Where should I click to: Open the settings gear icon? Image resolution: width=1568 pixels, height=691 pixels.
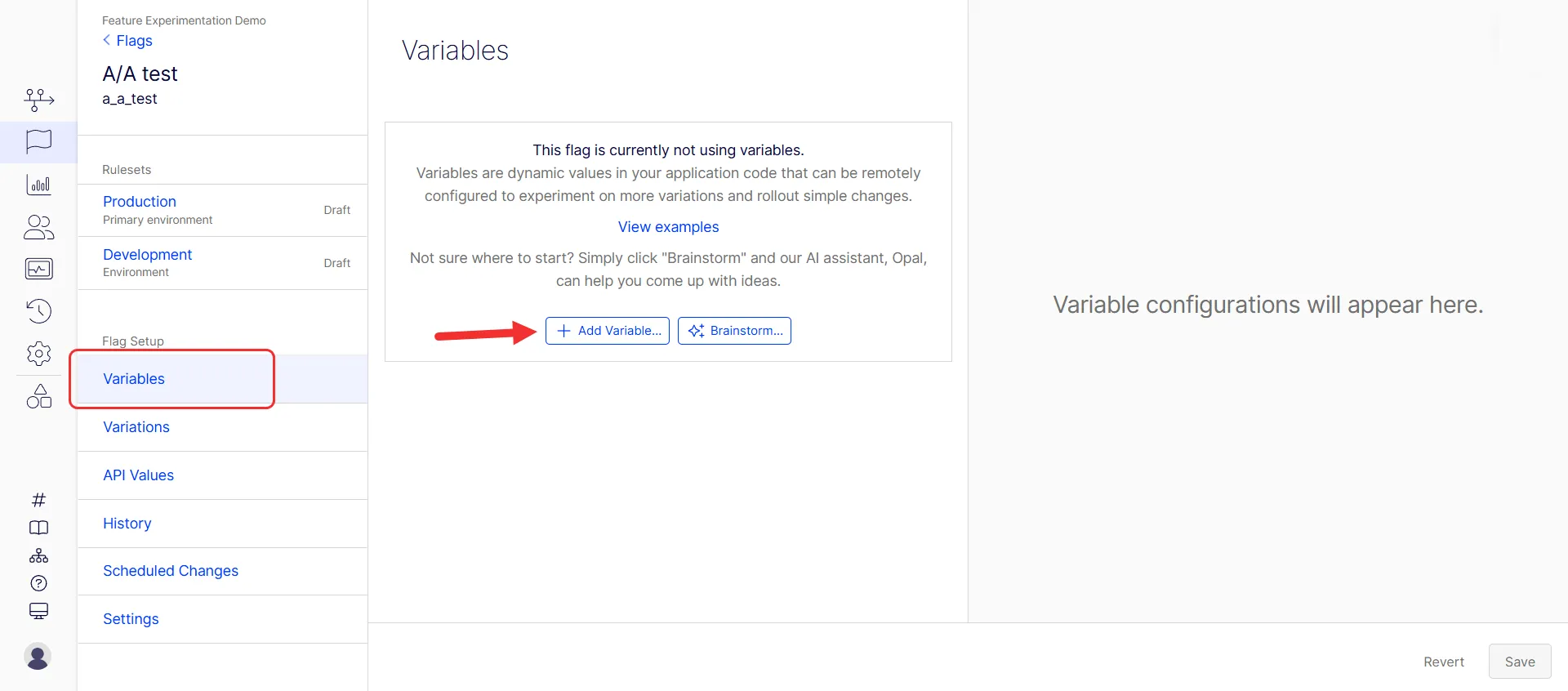click(x=38, y=354)
